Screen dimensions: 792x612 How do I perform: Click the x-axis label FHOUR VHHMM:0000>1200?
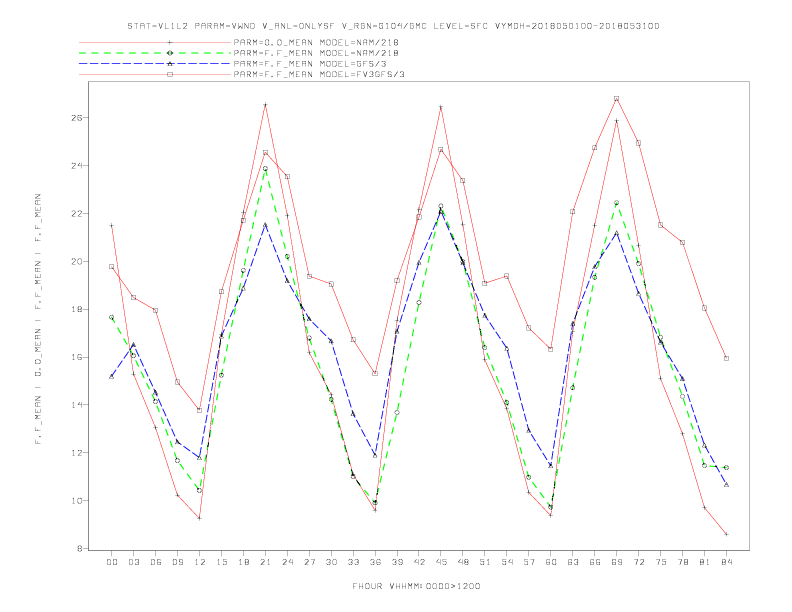pyautogui.click(x=416, y=586)
